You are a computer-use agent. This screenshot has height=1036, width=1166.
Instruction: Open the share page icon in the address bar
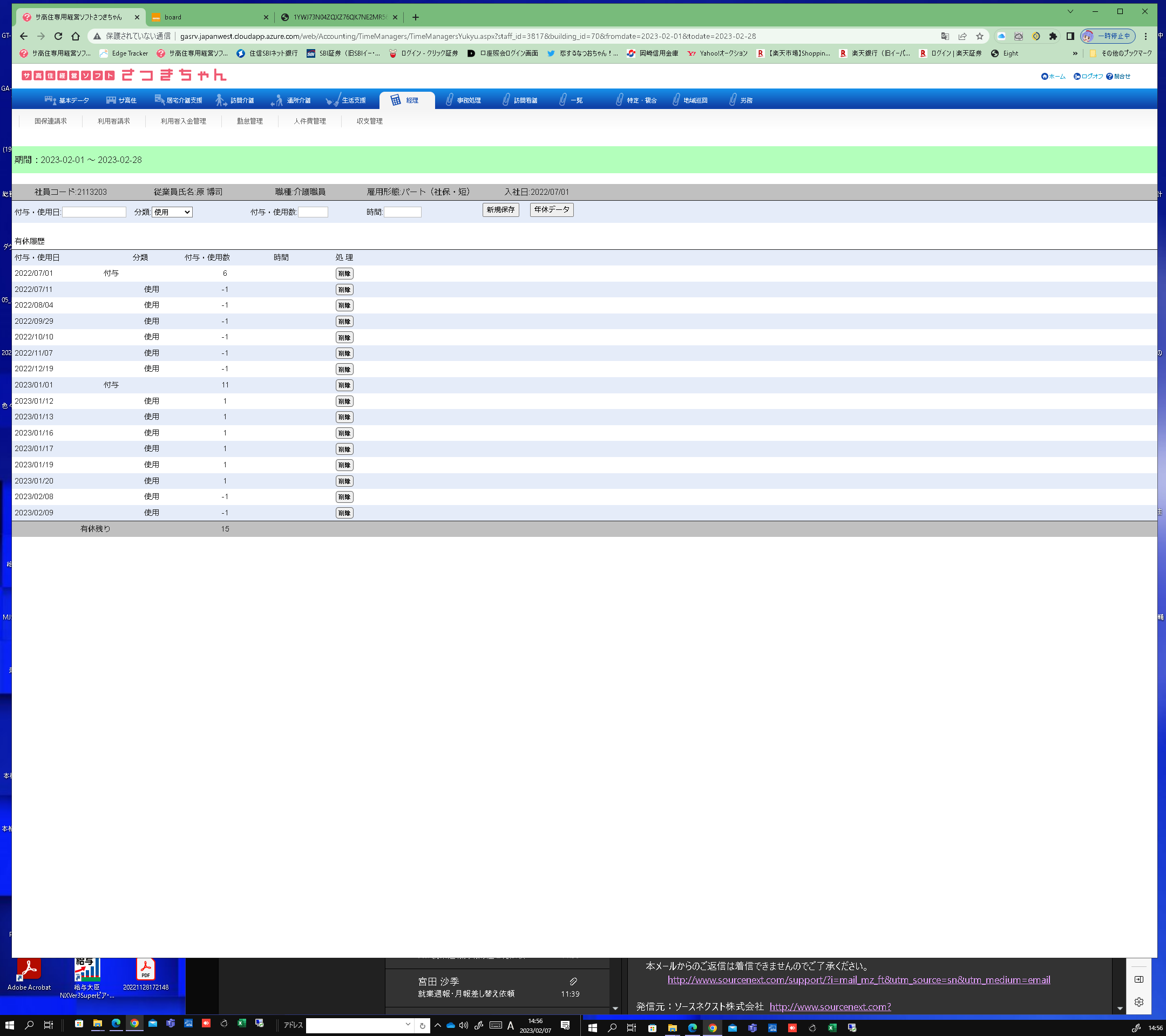tap(962, 36)
